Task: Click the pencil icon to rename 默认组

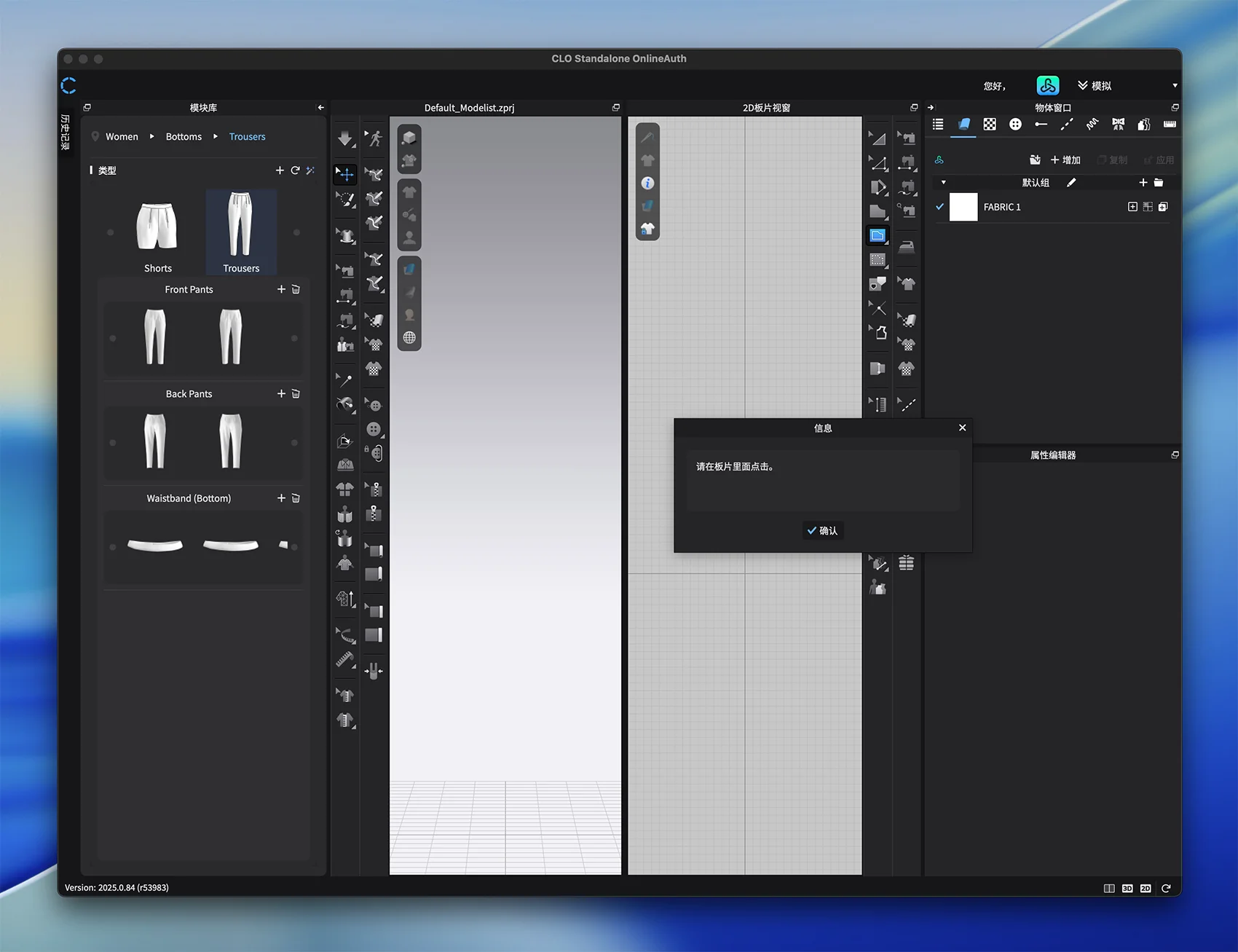Action: click(x=1071, y=183)
